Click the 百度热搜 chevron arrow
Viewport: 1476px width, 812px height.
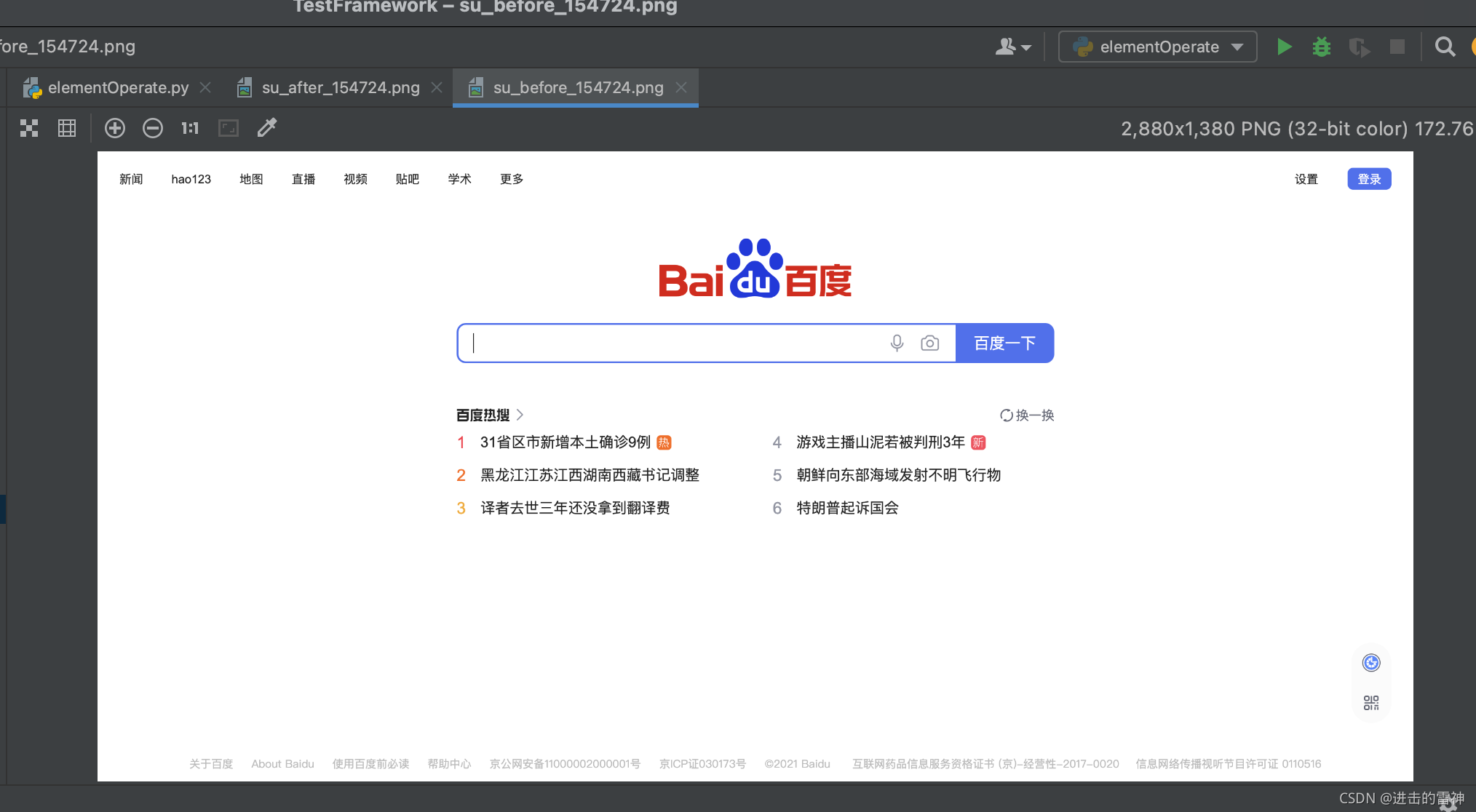(x=520, y=415)
